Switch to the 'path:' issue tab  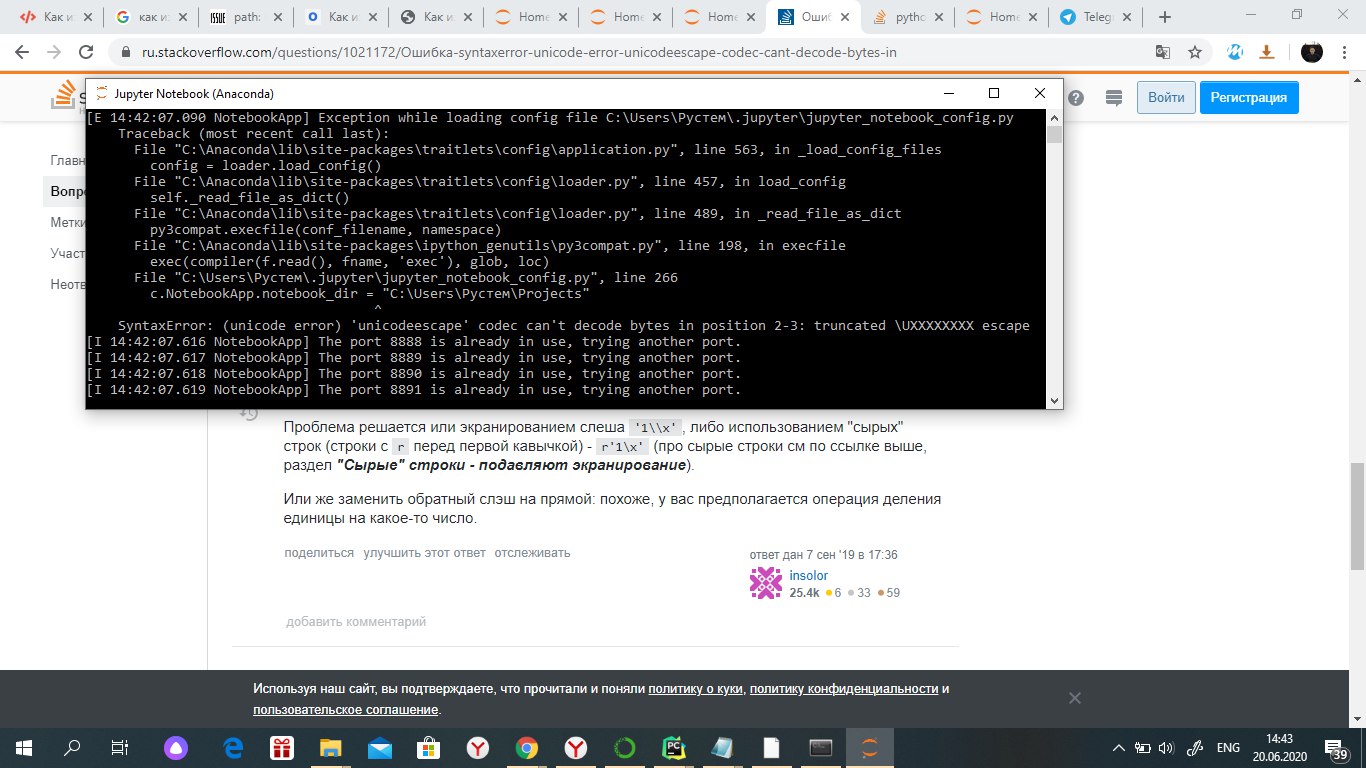click(x=246, y=17)
